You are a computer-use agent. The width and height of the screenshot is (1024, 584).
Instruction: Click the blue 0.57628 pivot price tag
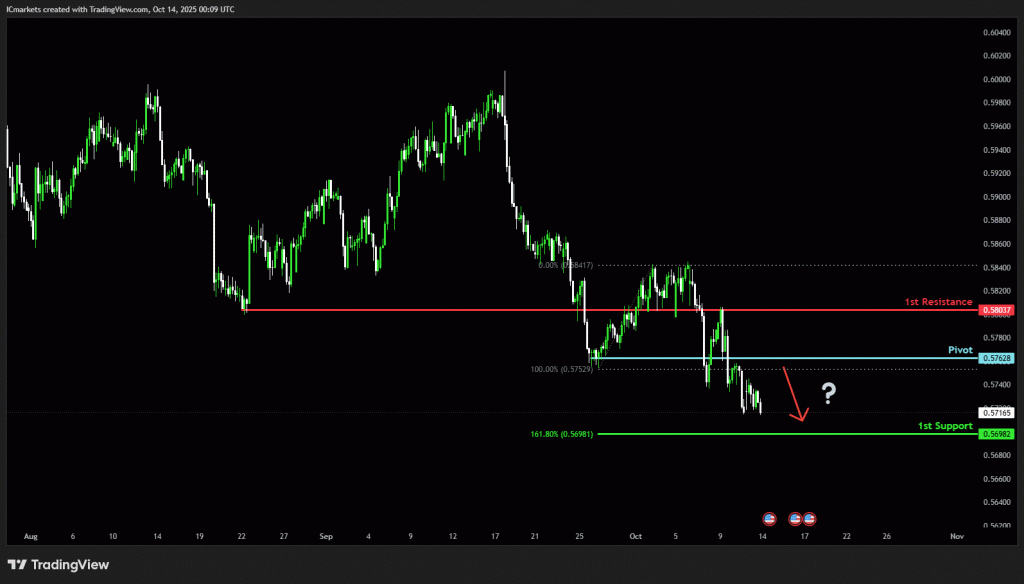[x=997, y=358]
